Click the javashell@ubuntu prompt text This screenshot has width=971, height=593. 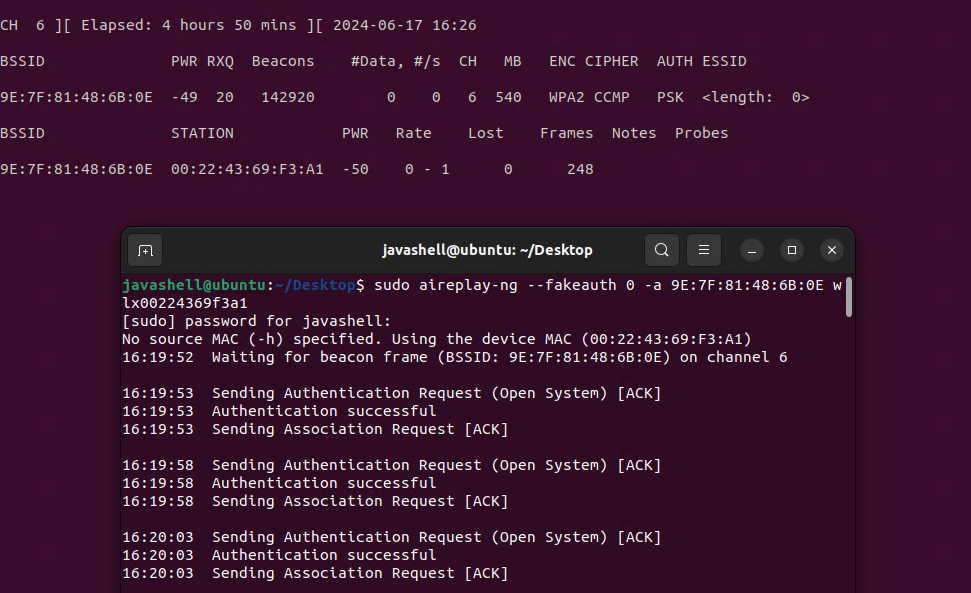pyautogui.click(x=194, y=285)
